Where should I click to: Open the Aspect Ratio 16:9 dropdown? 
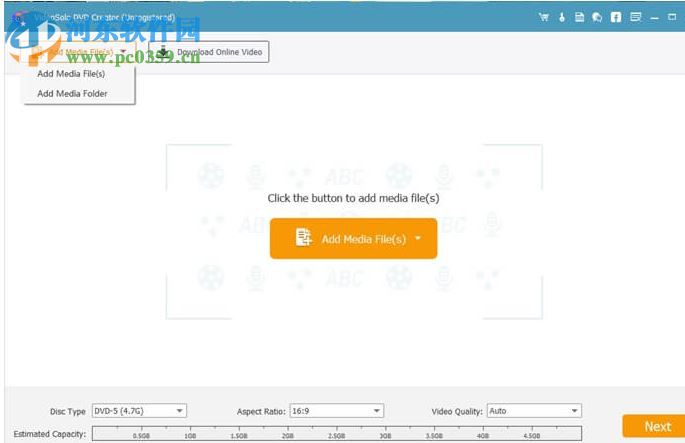(336, 411)
